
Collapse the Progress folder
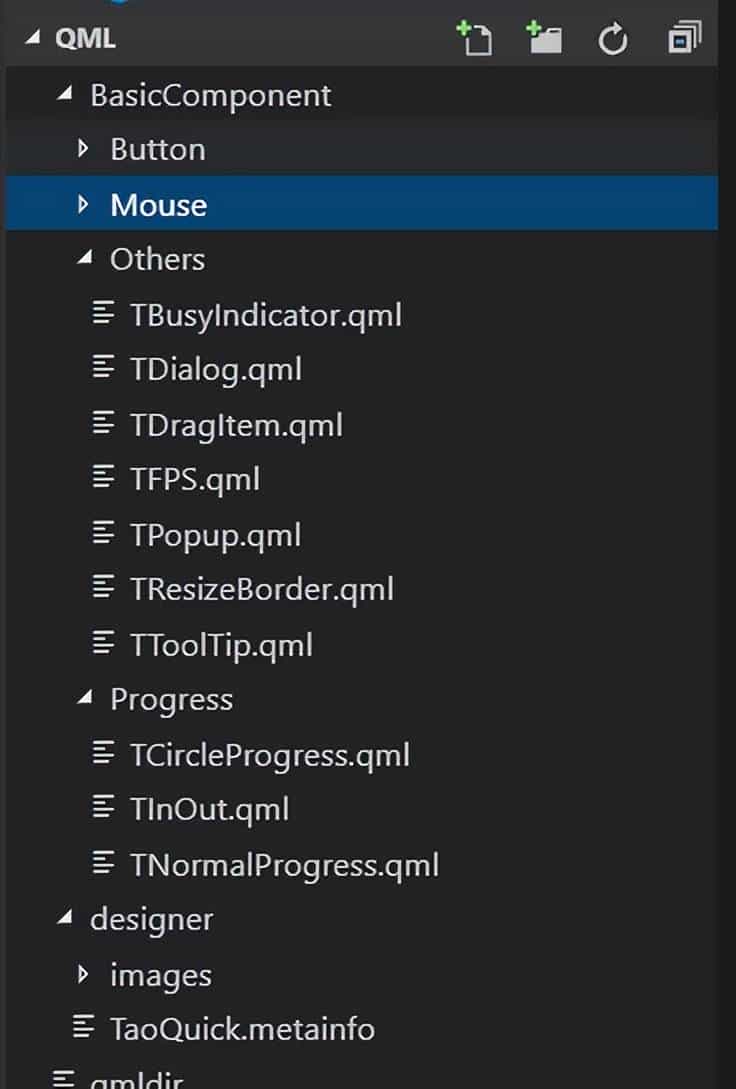click(x=86, y=698)
